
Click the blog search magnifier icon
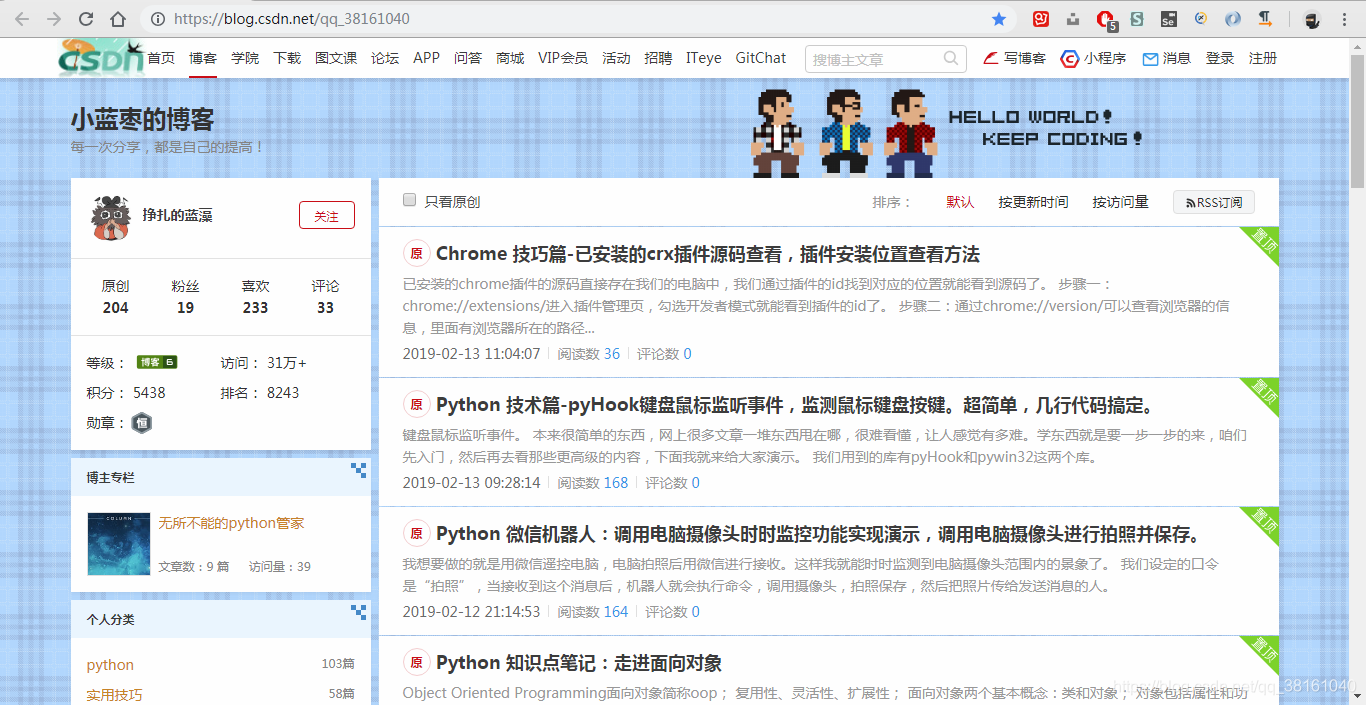click(x=950, y=58)
